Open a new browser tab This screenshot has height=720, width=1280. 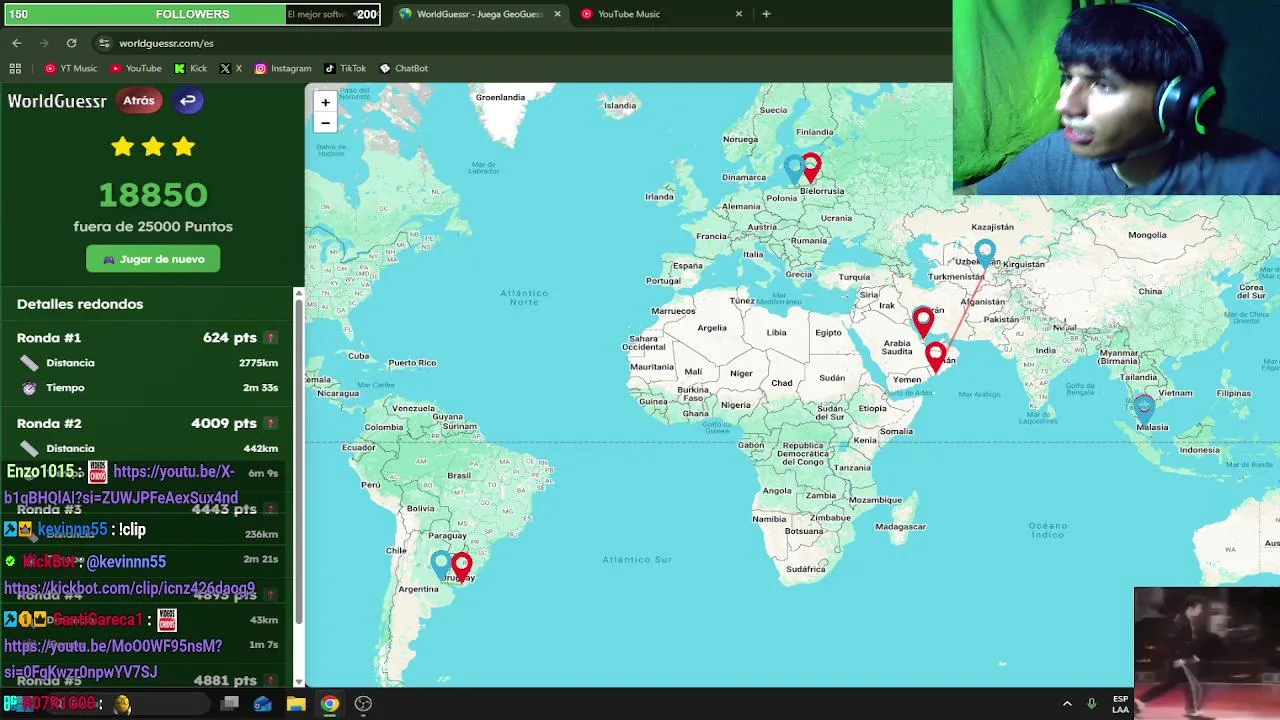(766, 14)
